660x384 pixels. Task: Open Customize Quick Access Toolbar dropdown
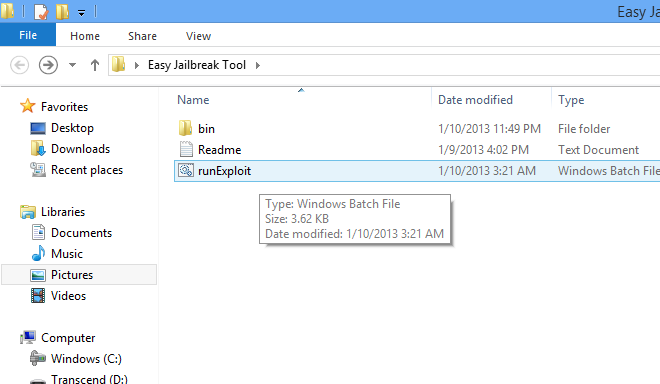[81, 13]
